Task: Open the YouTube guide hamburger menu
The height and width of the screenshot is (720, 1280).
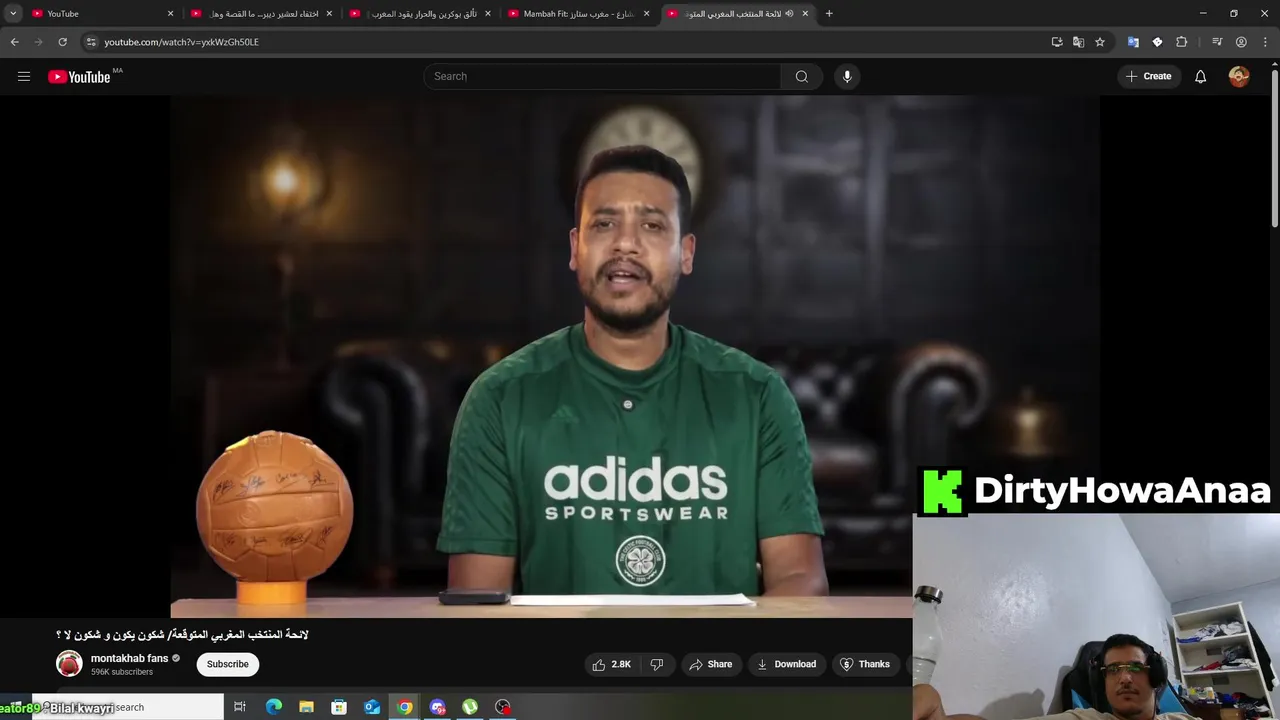Action: [24, 76]
